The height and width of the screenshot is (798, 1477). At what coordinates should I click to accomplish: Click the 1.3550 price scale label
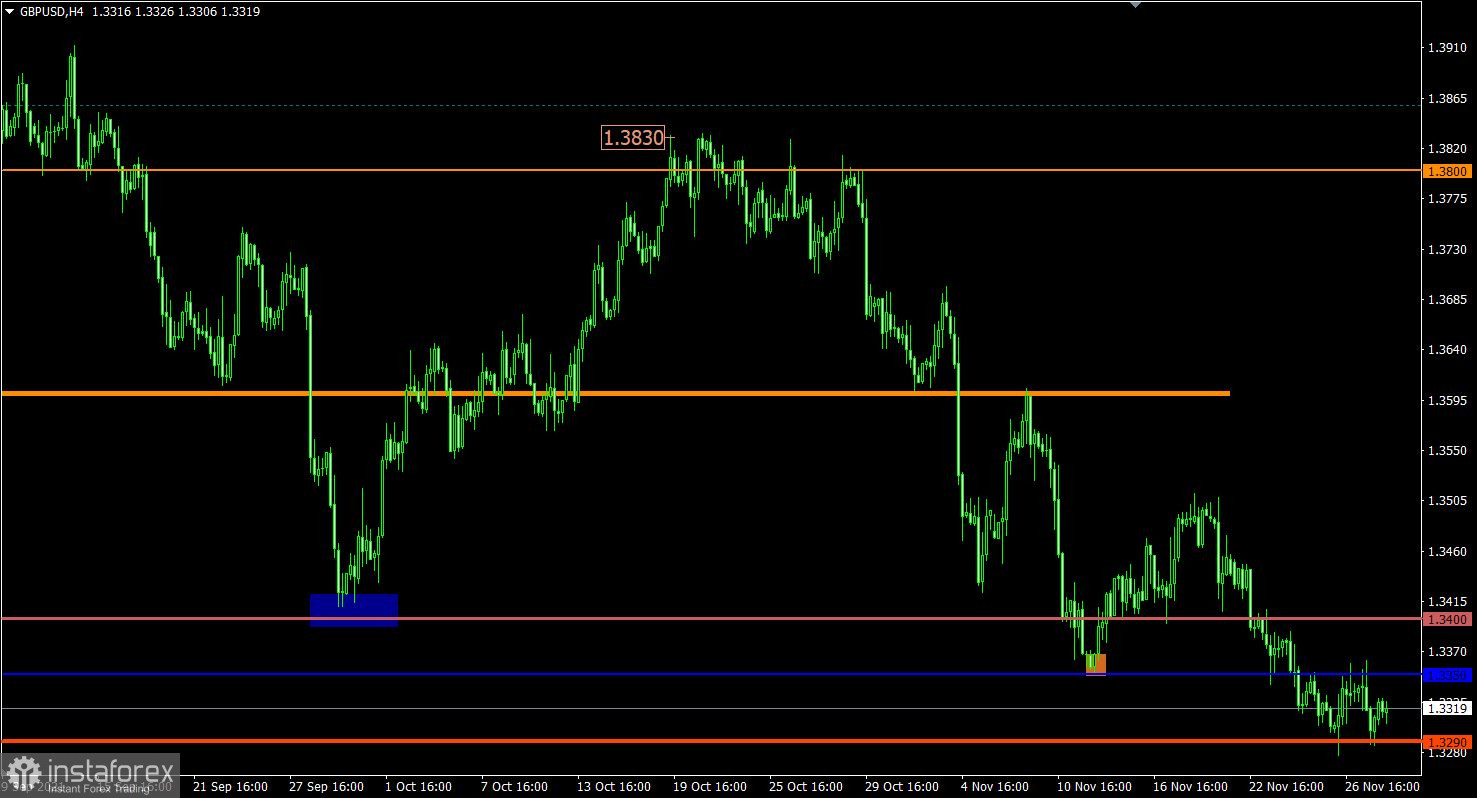coord(1448,451)
